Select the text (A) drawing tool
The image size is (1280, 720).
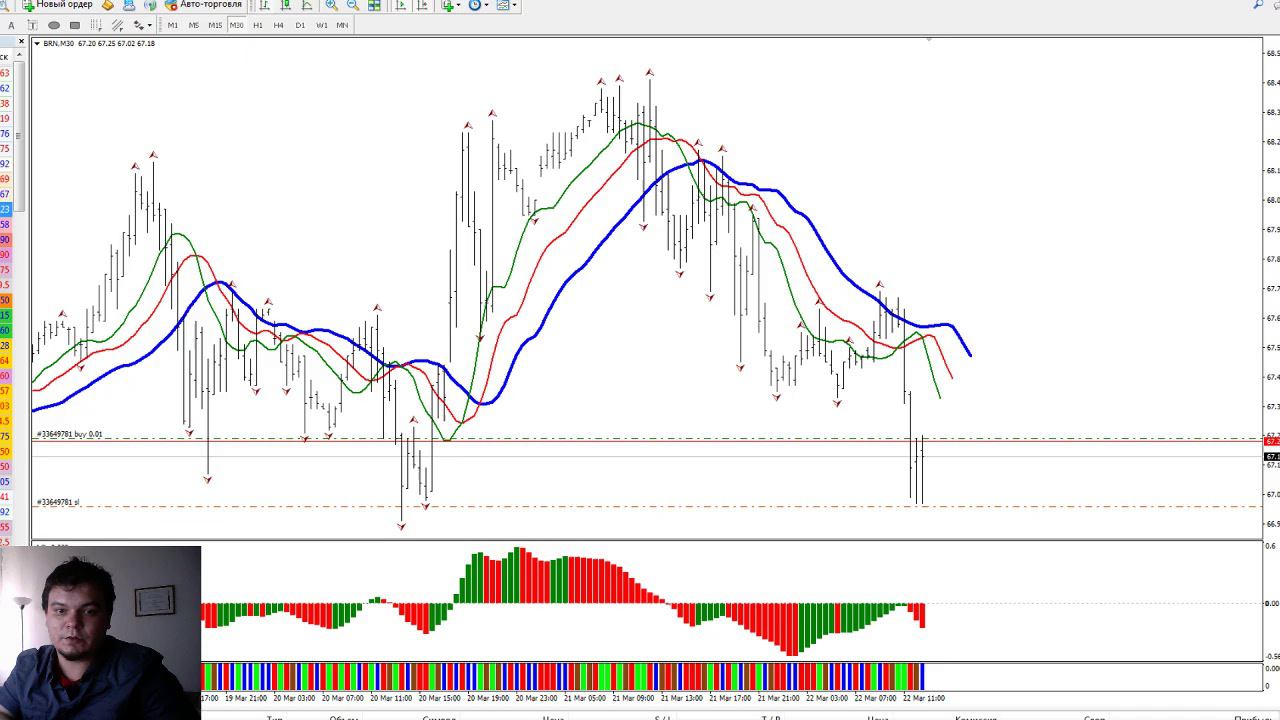click(x=11, y=25)
